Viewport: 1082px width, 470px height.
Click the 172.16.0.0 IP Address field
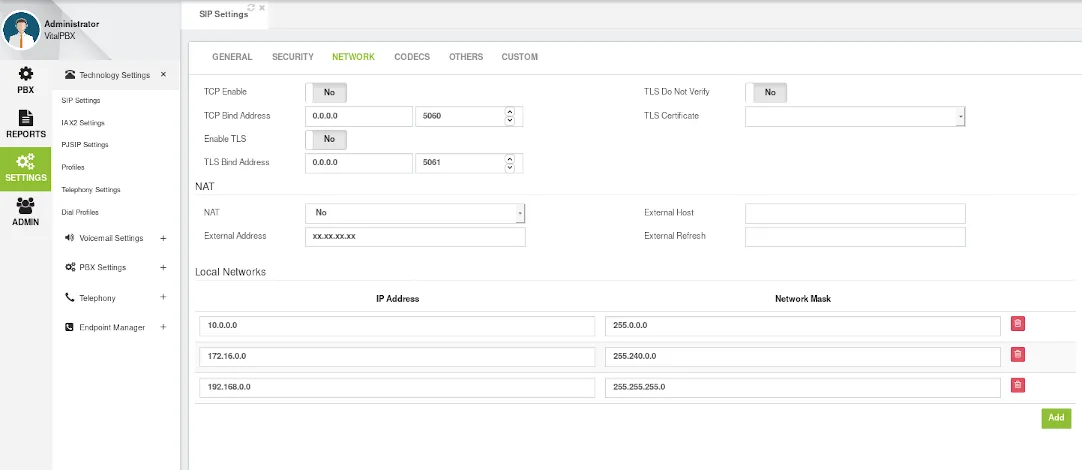click(397, 357)
